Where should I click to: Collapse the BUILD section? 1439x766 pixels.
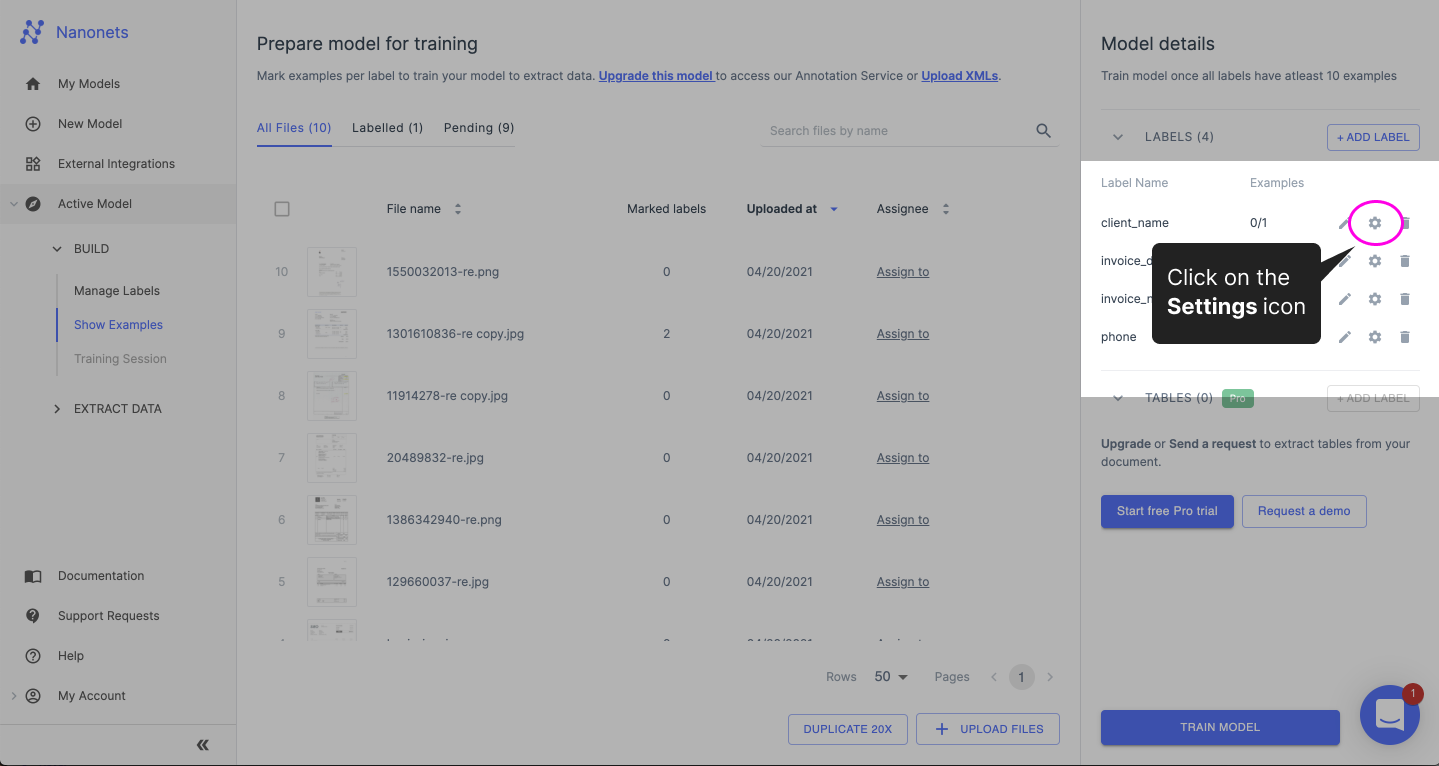[57, 249]
